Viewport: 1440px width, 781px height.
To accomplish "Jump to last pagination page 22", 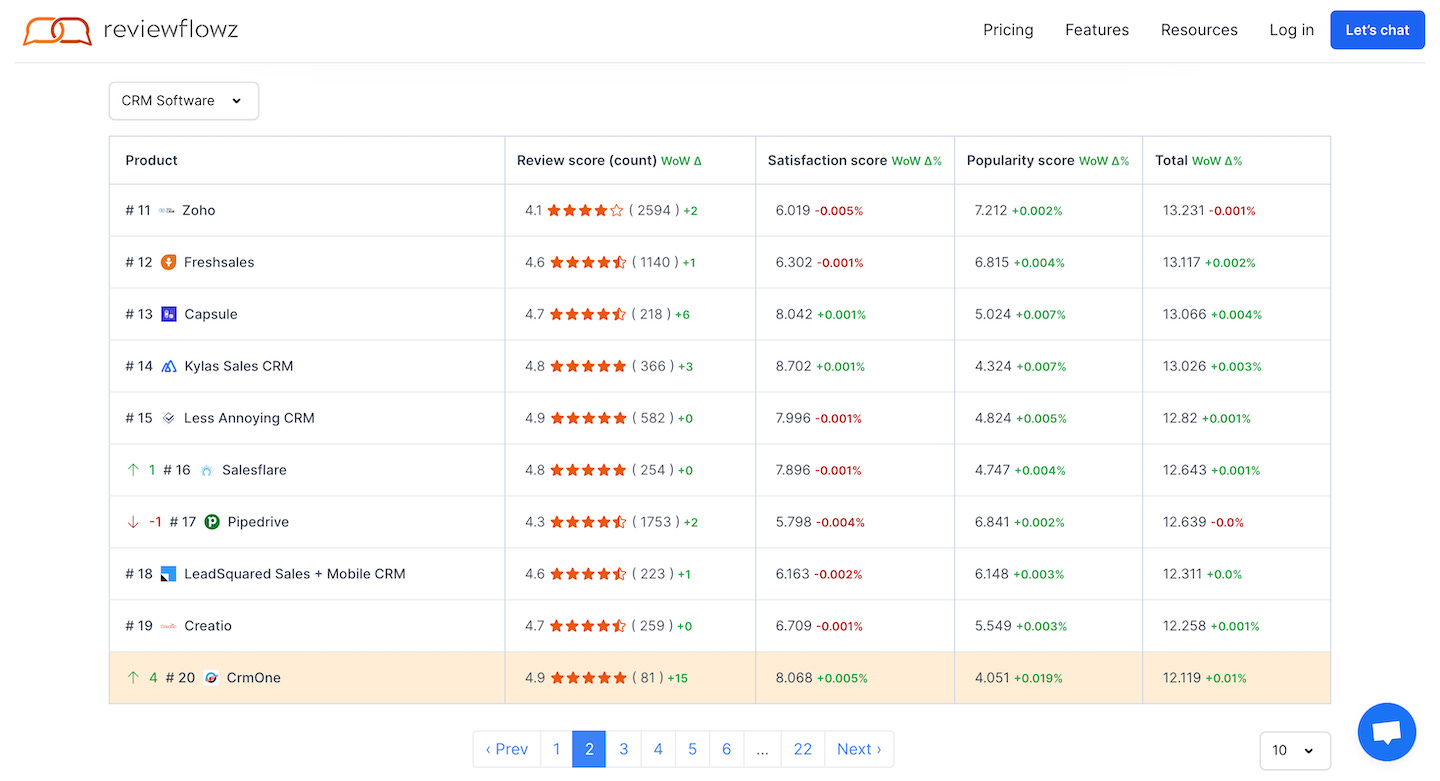I will (x=803, y=749).
